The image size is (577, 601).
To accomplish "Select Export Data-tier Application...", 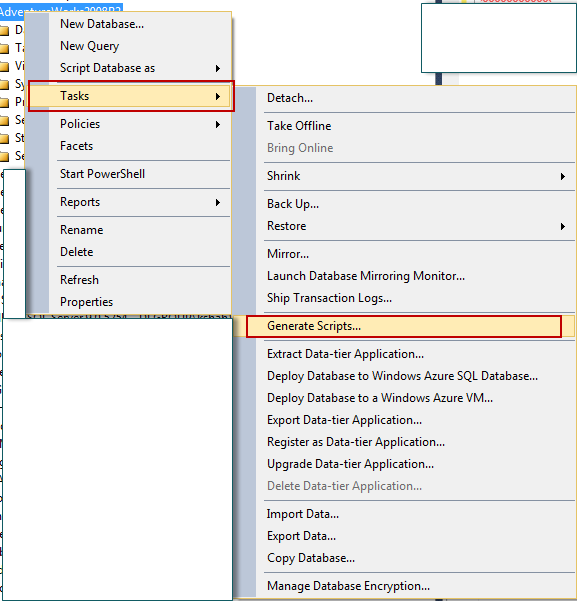I will click(344, 420).
